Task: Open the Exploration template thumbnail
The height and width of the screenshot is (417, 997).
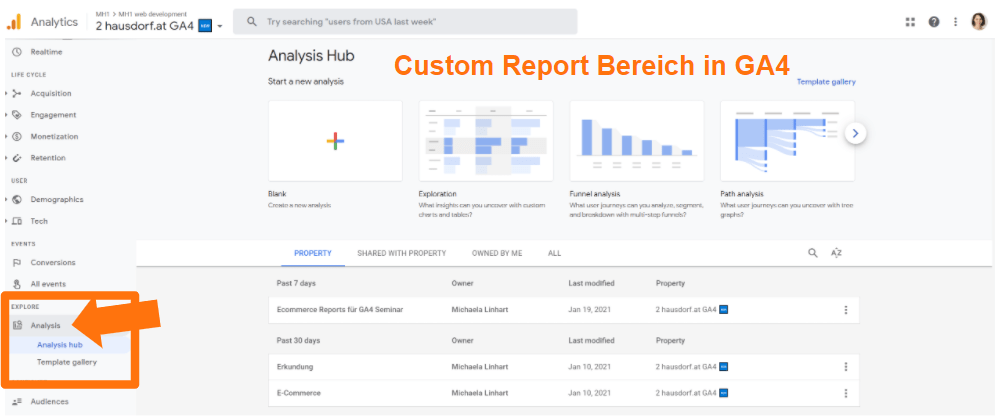Action: point(486,140)
